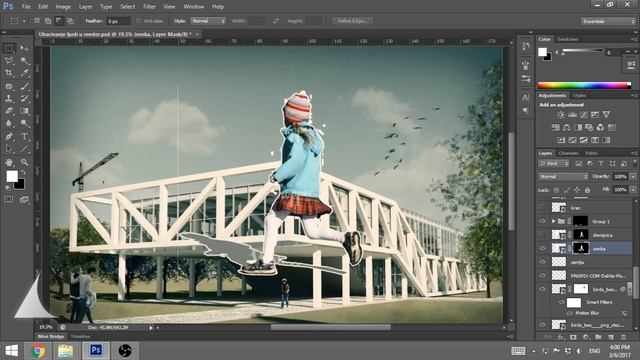Image resolution: width=640 pixels, height=360 pixels.
Task: Click the foreground color swatch in toolbox
Action: (x=12, y=176)
